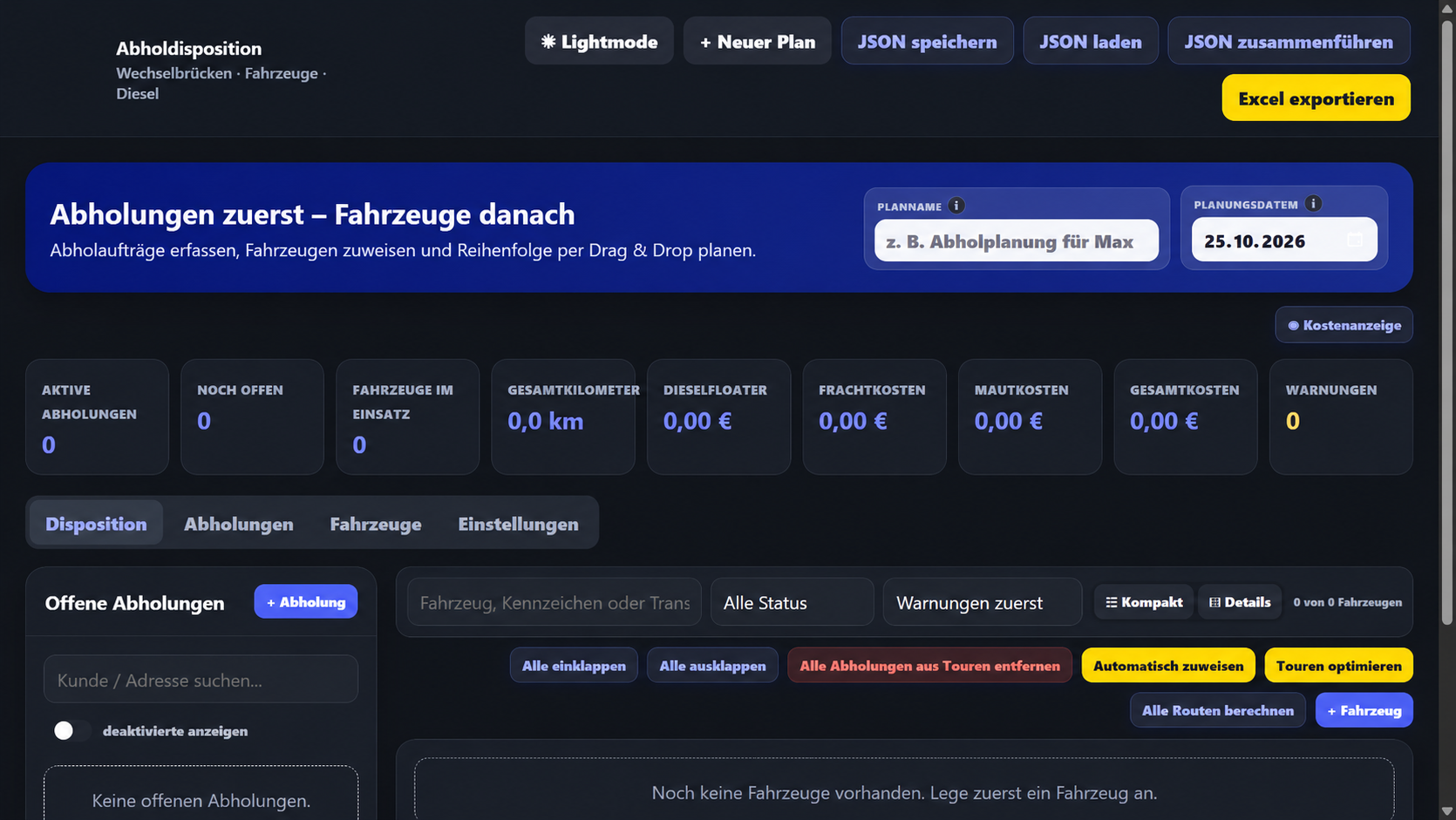Click the Warnungen statistic card
The image size is (1456, 820).
tap(1341, 417)
